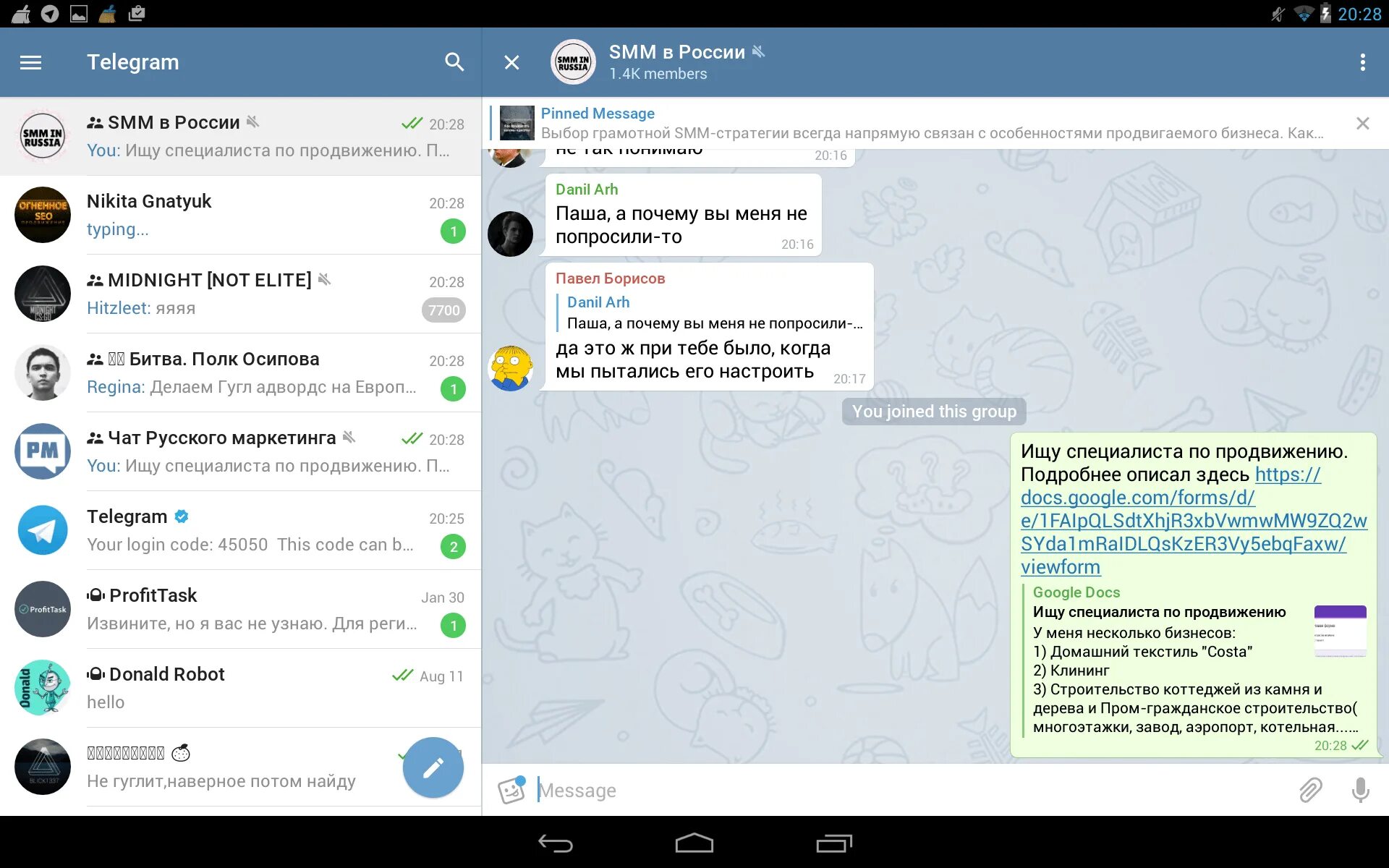The width and height of the screenshot is (1389, 868).
Task: Open Павел Борисов reply context
Action: pos(714,312)
